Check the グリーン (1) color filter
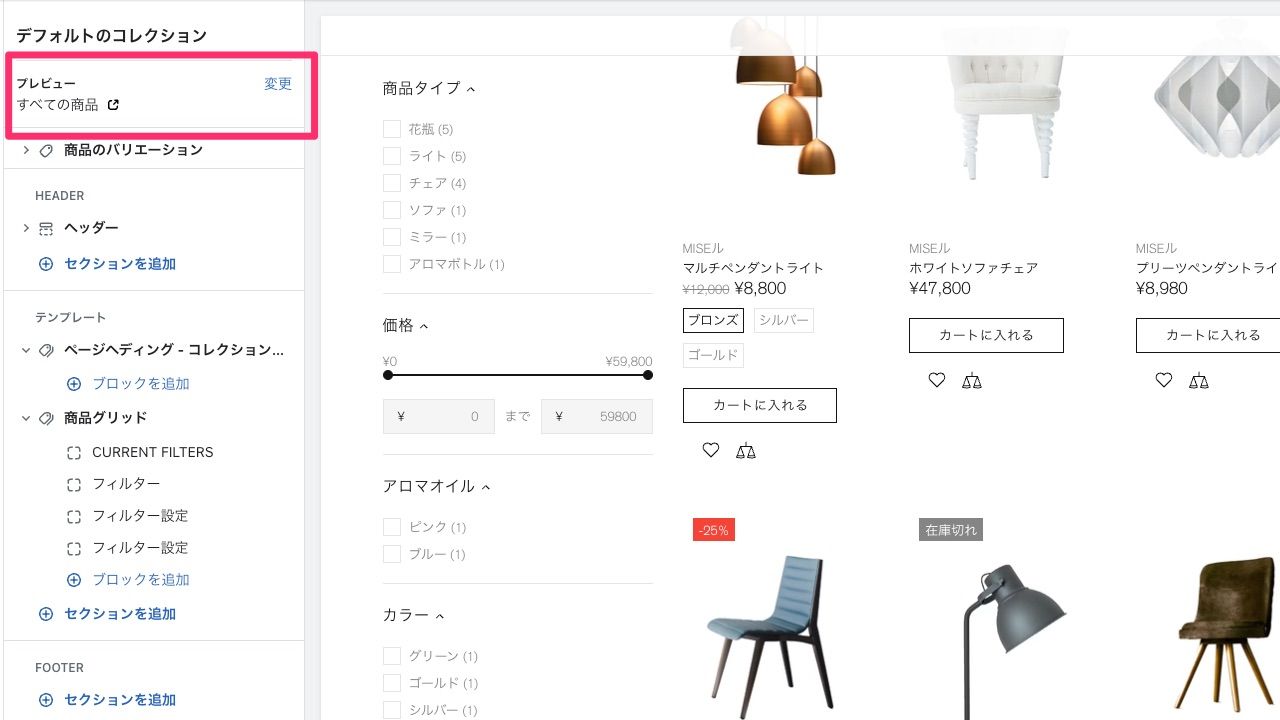Image resolution: width=1280 pixels, height=720 pixels. 392,656
